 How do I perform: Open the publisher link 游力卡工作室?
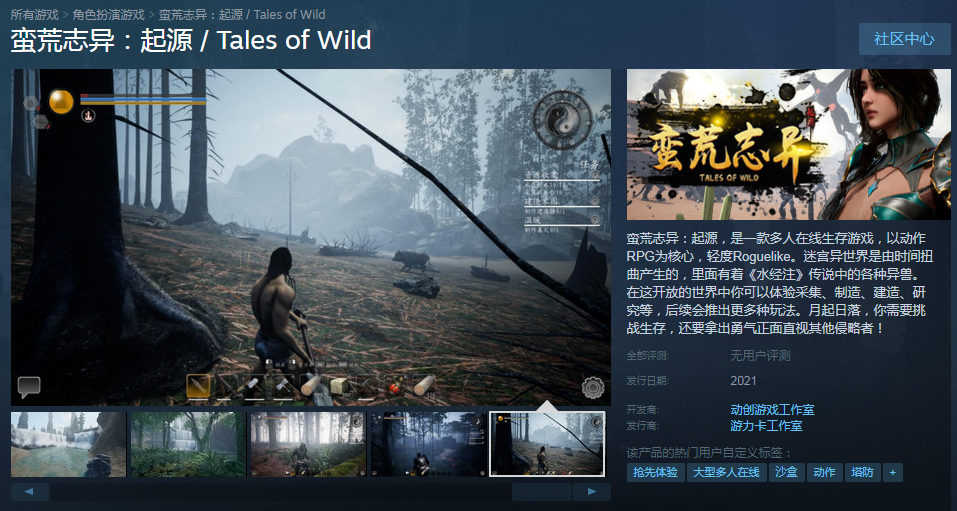766,426
